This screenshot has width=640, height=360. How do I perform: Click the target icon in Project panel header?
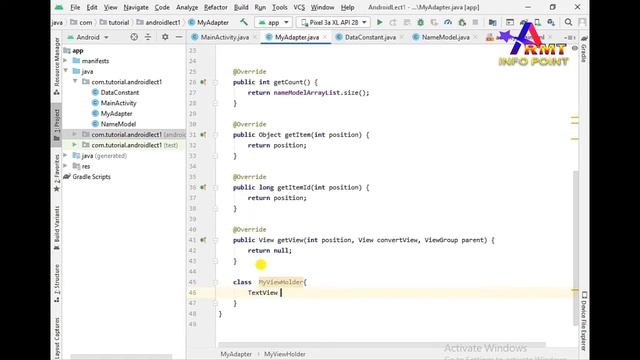coord(134,37)
